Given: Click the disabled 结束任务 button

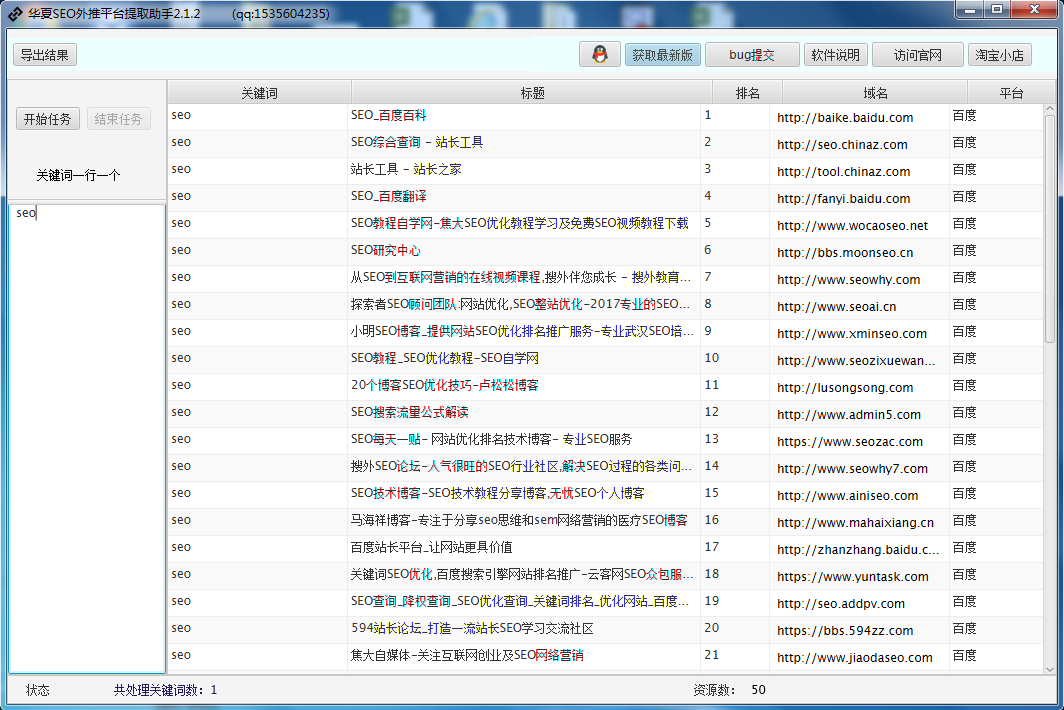Looking at the screenshot, I should click(x=118, y=119).
